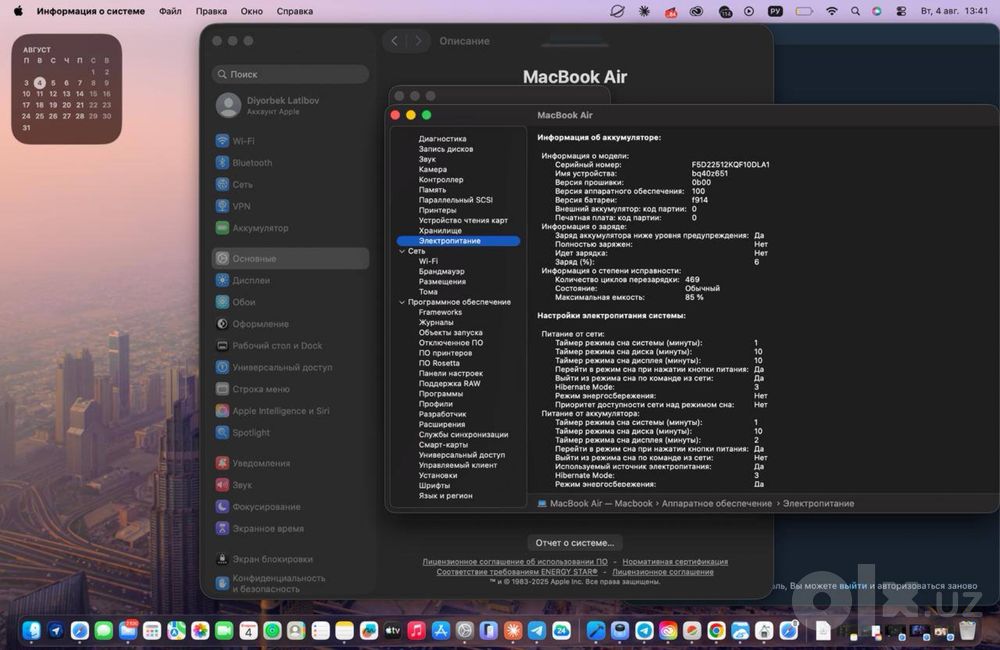
Task: Select Брандмауэр under Сеть in tree
Action: coord(441,272)
